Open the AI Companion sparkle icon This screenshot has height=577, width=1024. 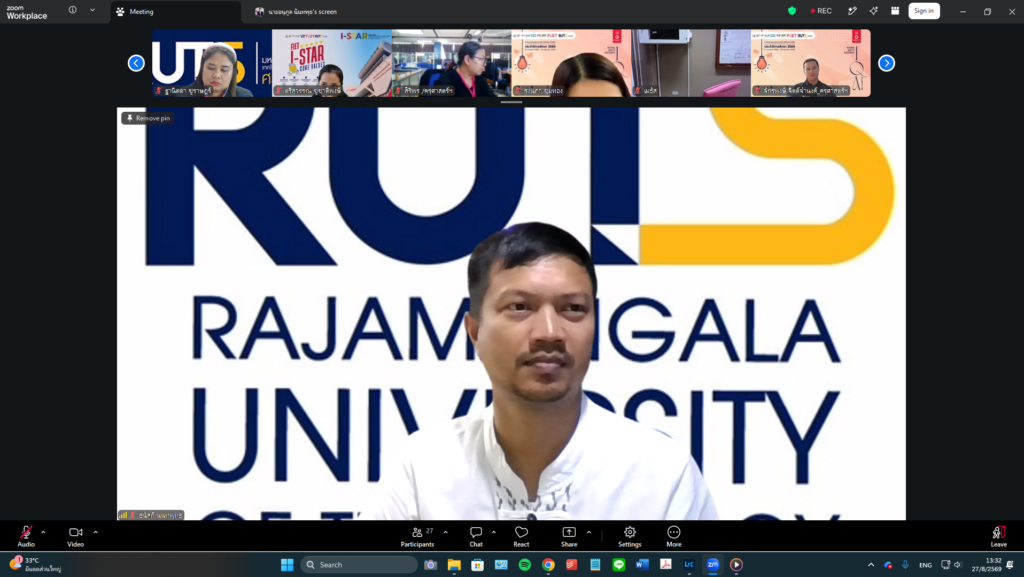(874, 10)
